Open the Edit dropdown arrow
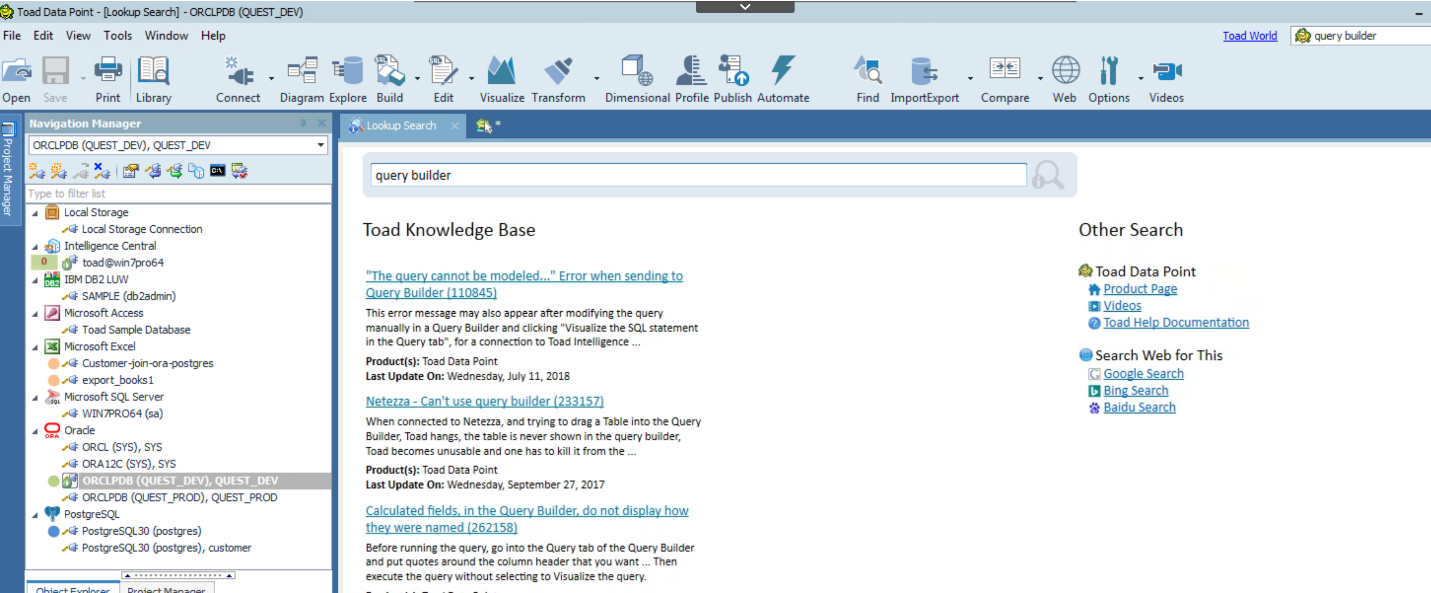 click(x=471, y=78)
